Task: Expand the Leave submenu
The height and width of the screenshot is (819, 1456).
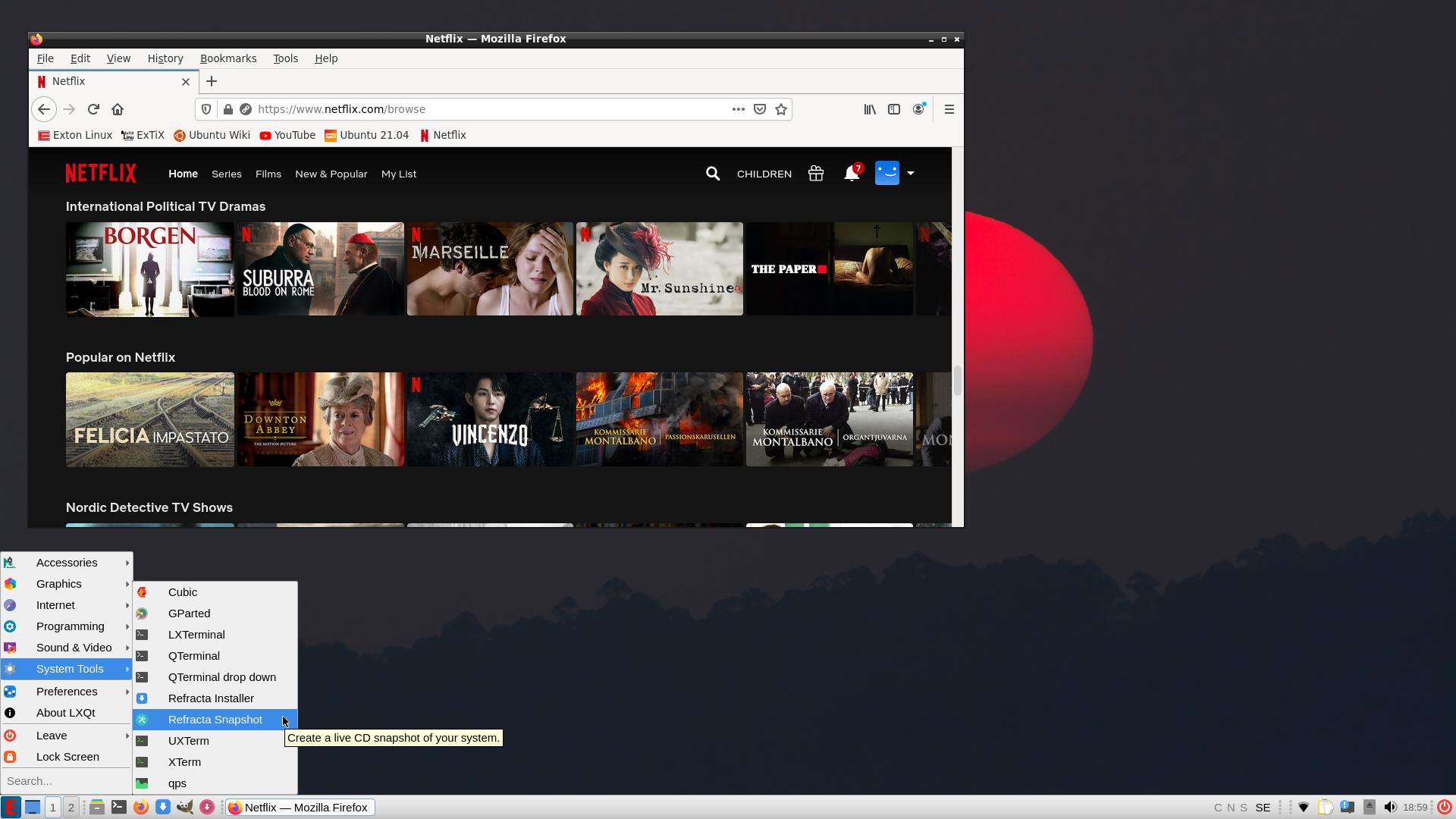Action: [x=67, y=736]
